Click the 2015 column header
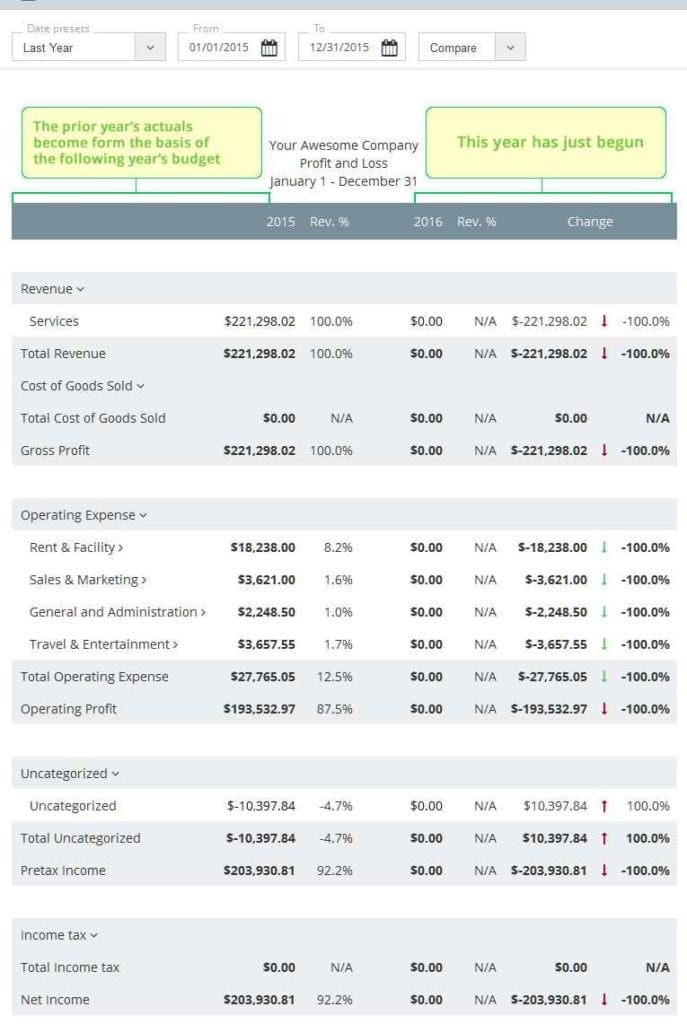687x1024 pixels. (x=281, y=221)
